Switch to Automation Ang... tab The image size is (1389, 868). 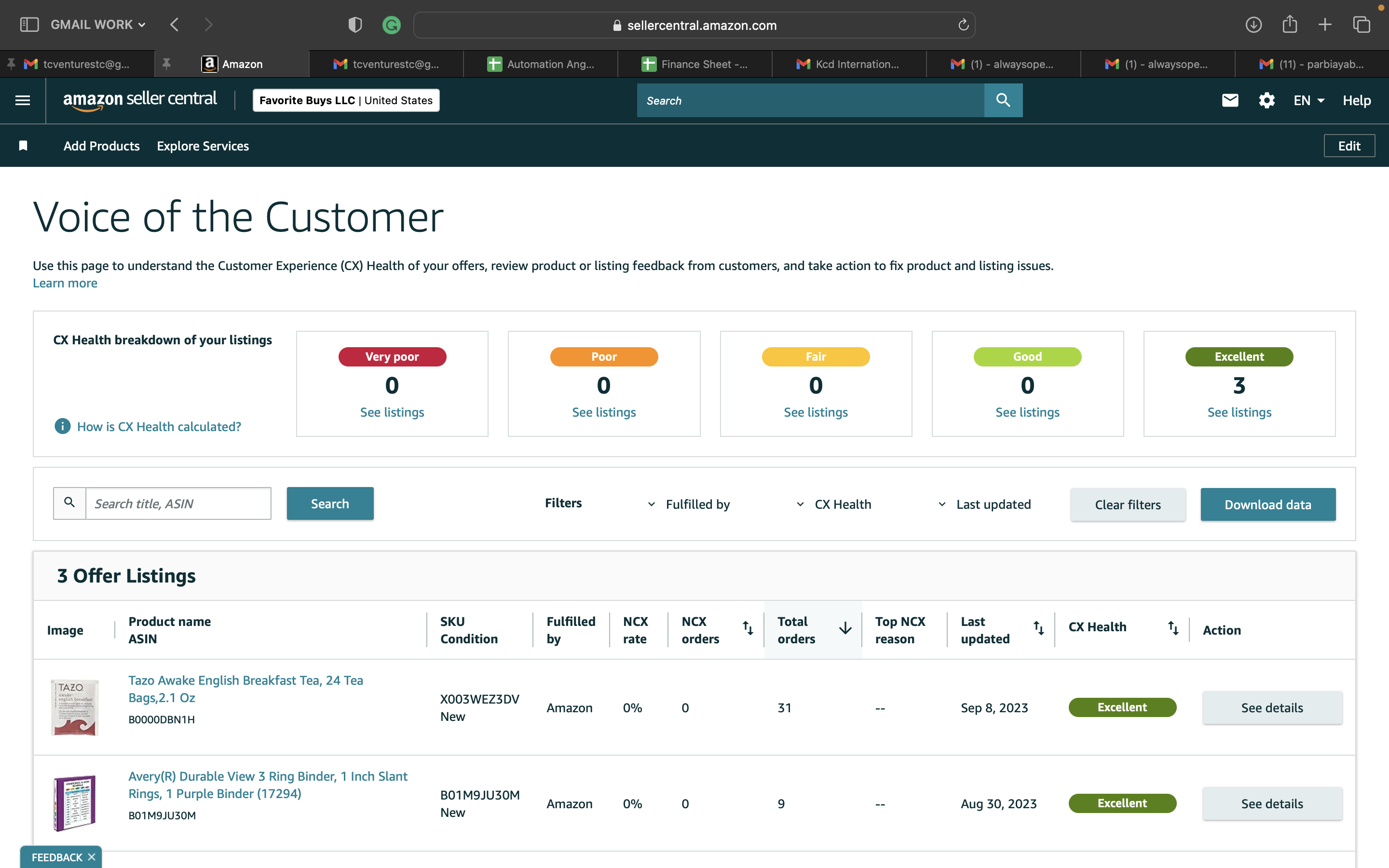541,64
